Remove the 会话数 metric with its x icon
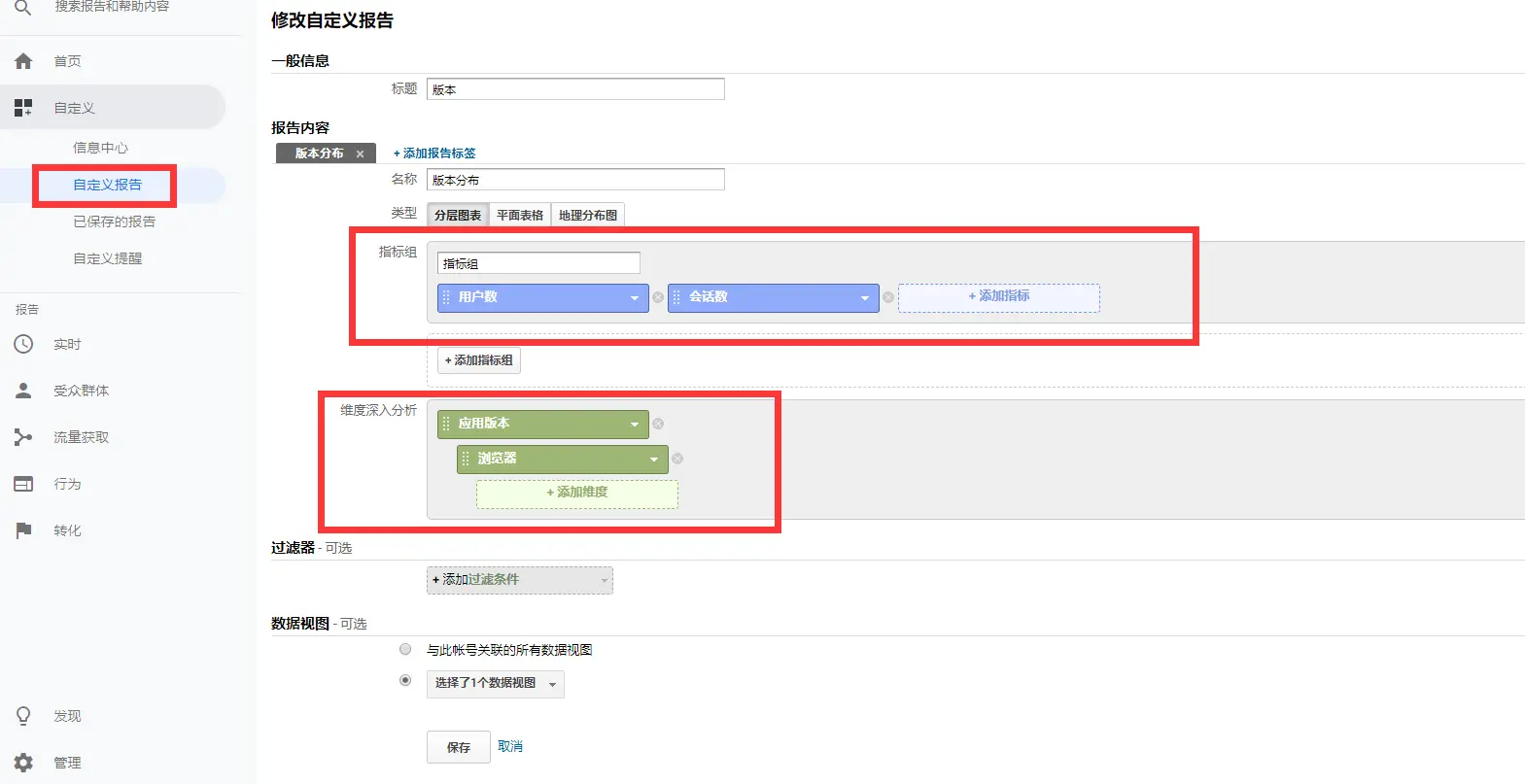The image size is (1525, 784). coord(888,297)
